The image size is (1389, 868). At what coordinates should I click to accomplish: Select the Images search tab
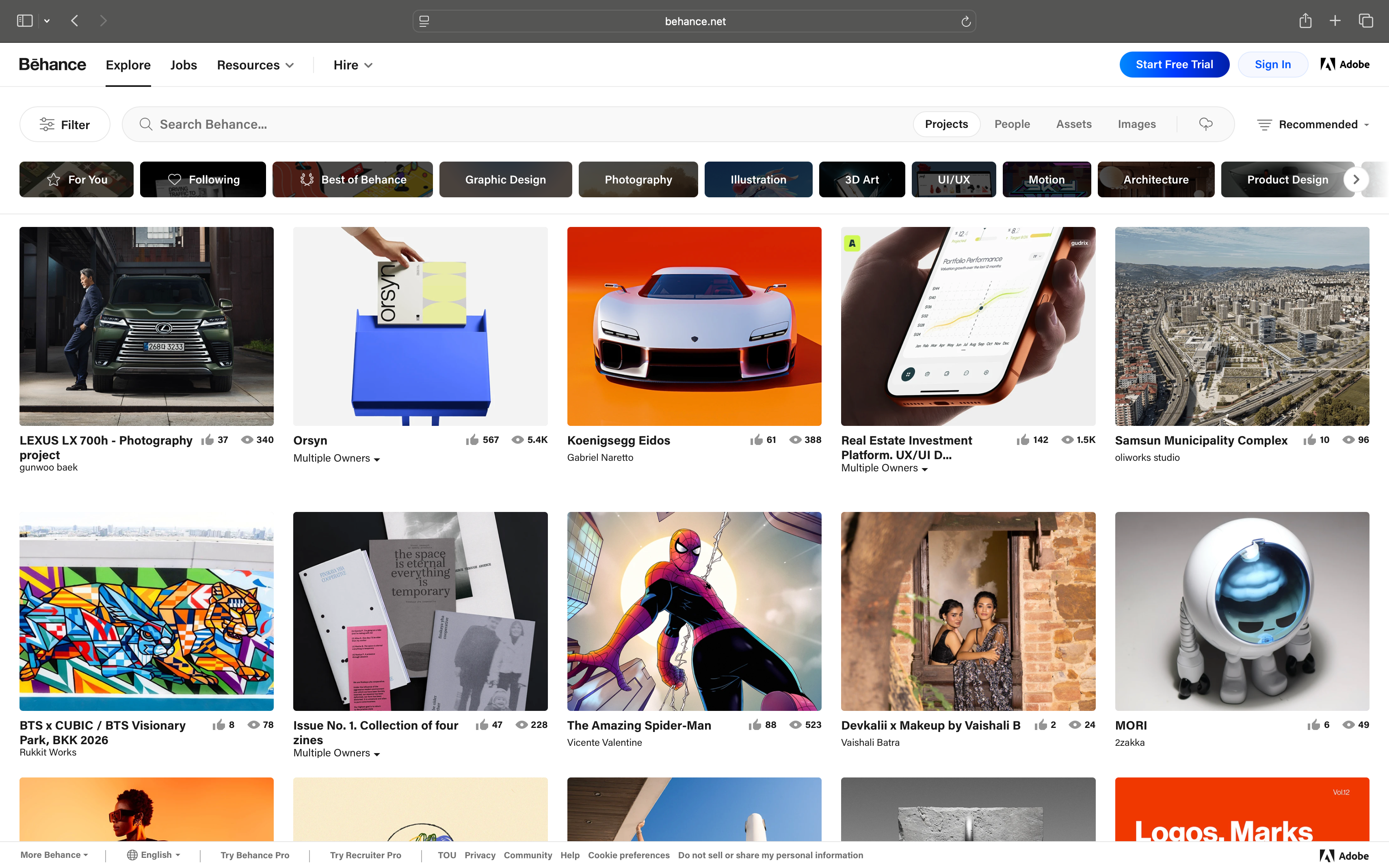(1136, 124)
